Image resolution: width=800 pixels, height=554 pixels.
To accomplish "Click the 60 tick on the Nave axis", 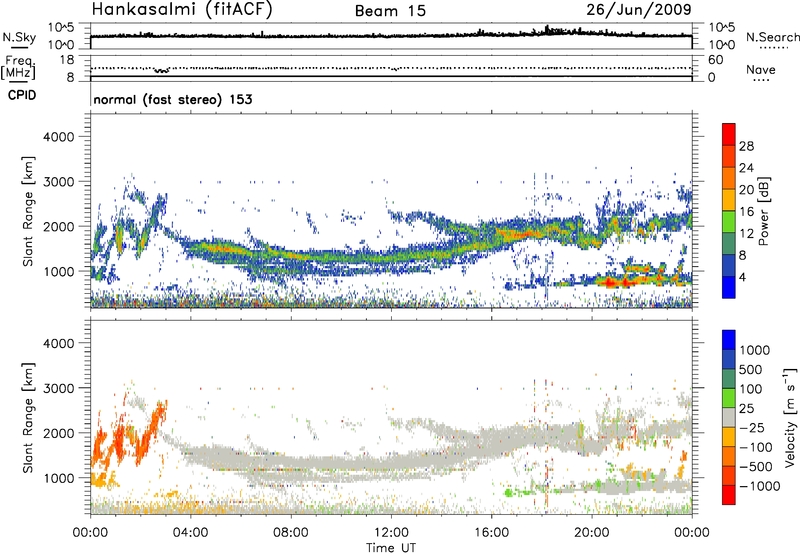I will (715, 60).
